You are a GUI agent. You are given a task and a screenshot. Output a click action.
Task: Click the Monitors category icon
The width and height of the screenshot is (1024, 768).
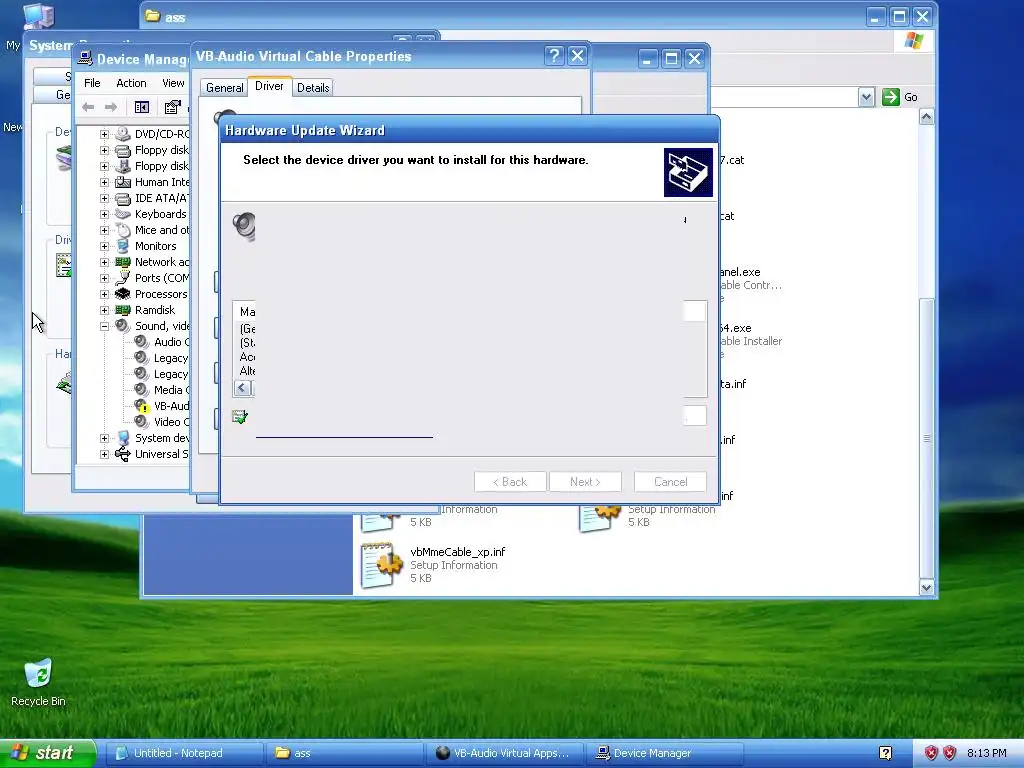click(x=123, y=246)
